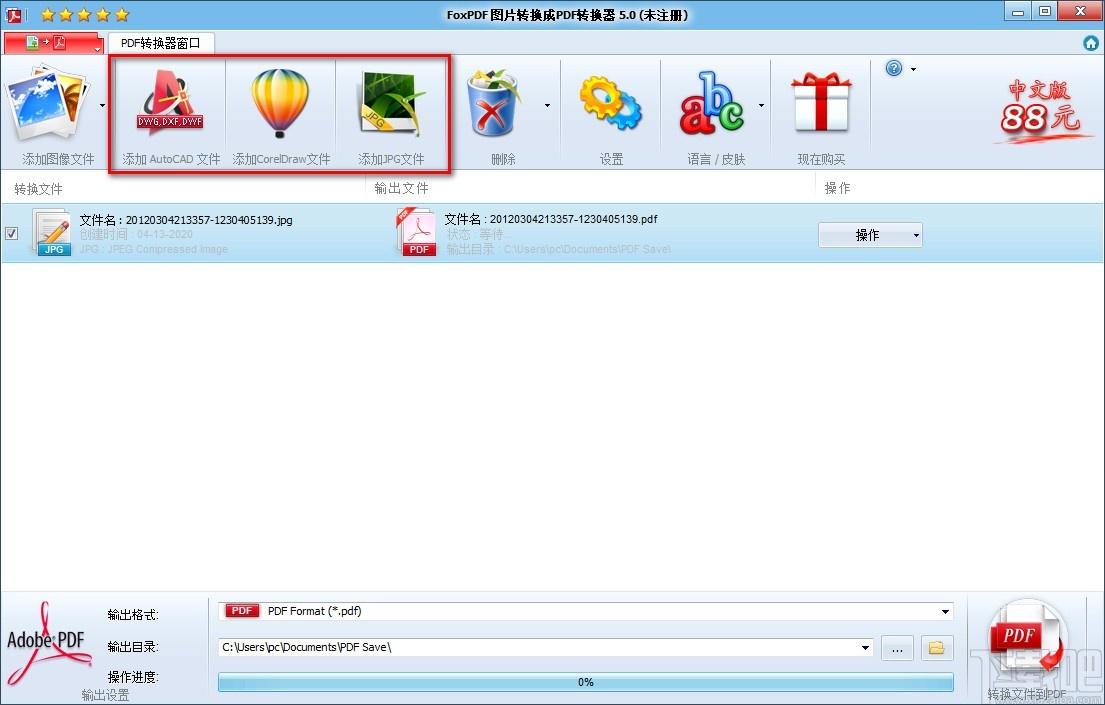The height and width of the screenshot is (705, 1105).
Task: Open output folder with the folder icon button
Action: coord(937,647)
